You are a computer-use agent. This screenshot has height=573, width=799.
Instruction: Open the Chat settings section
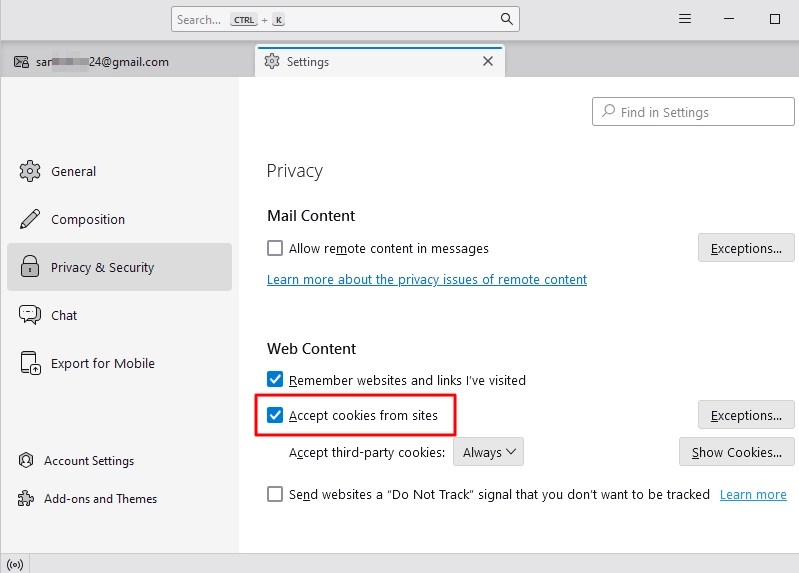(119, 315)
